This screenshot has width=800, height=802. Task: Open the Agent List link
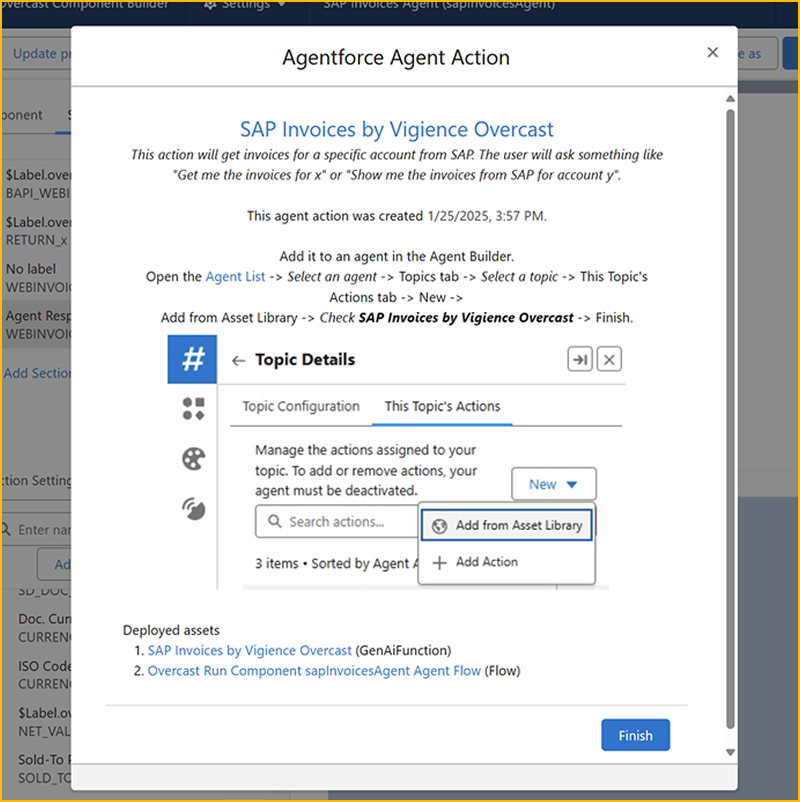coord(235,277)
